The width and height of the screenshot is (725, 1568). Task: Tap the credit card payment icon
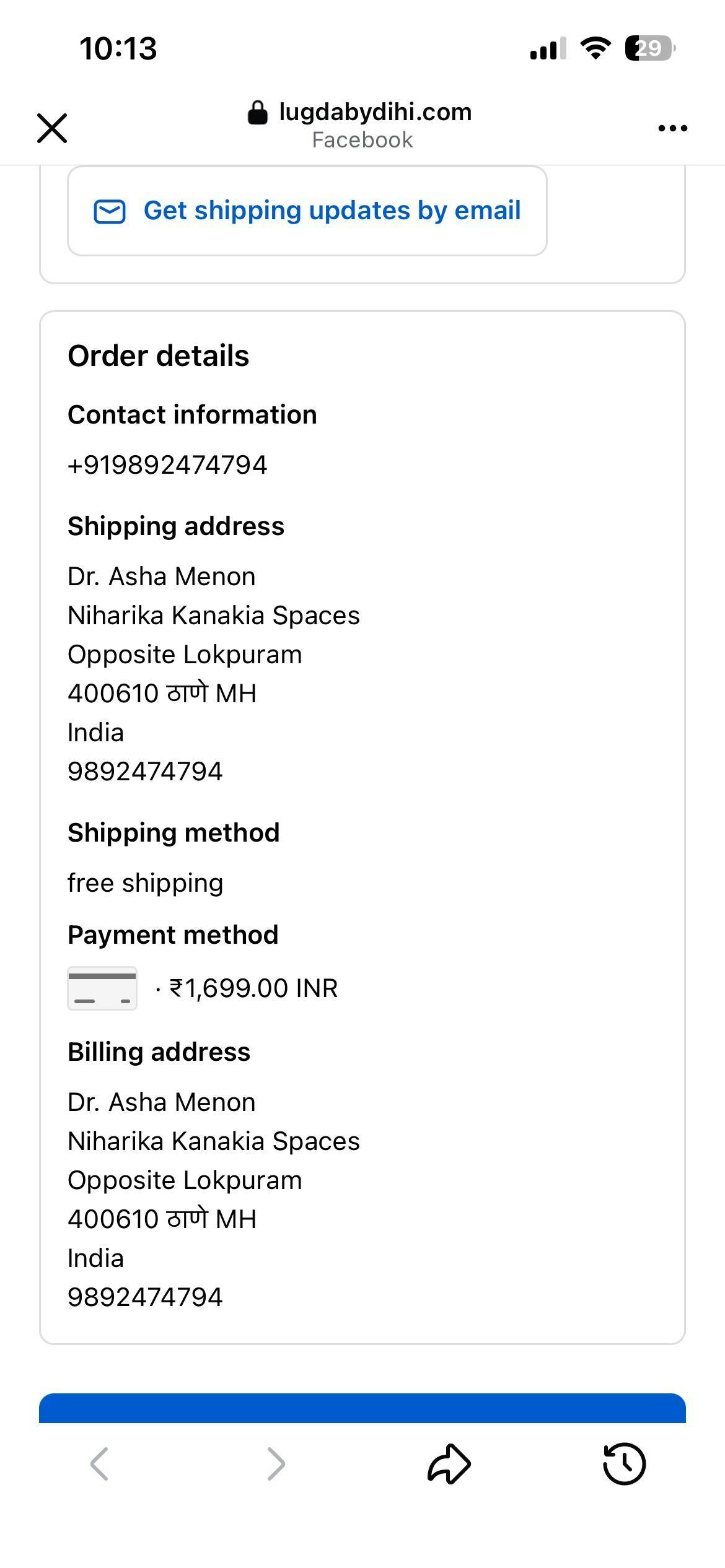coord(102,988)
